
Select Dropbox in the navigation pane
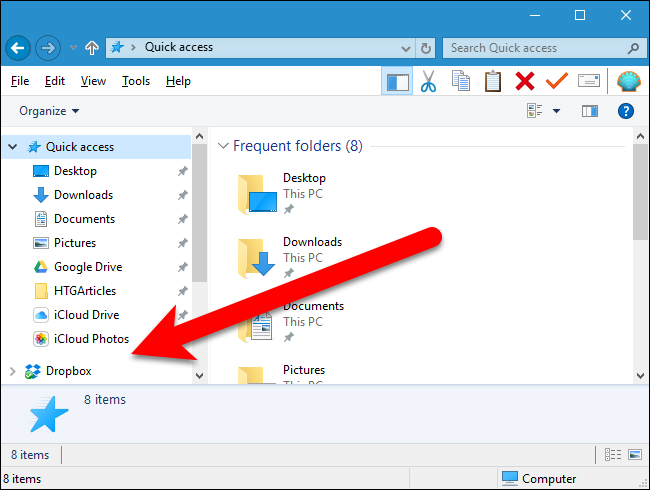68,371
